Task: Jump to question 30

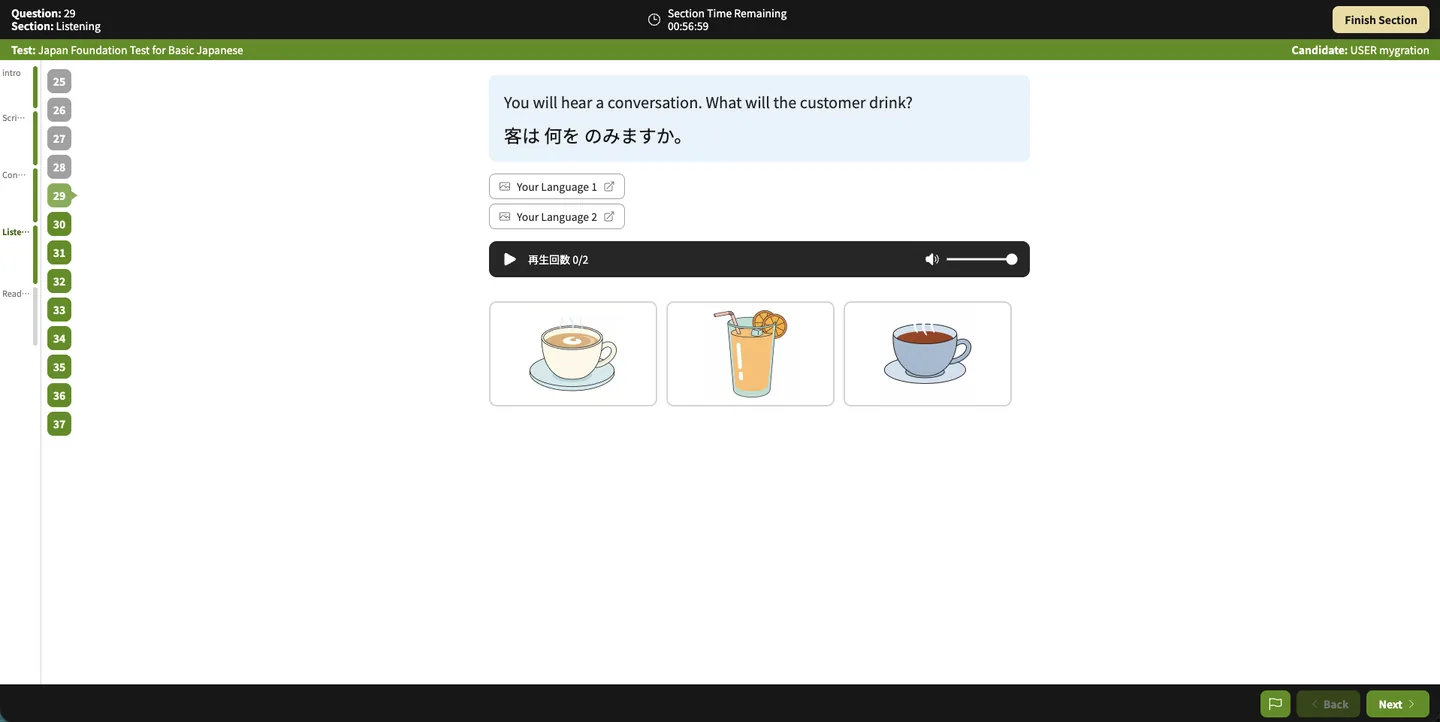Action: [x=59, y=224]
